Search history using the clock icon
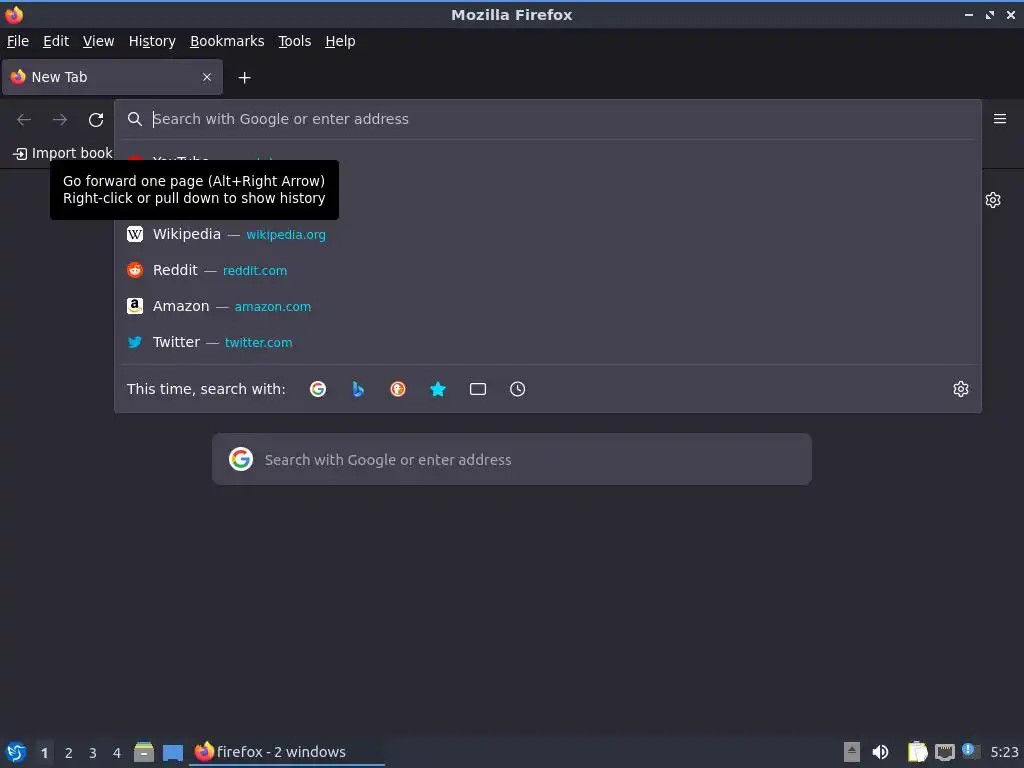Viewport: 1024px width, 768px height. tap(517, 389)
